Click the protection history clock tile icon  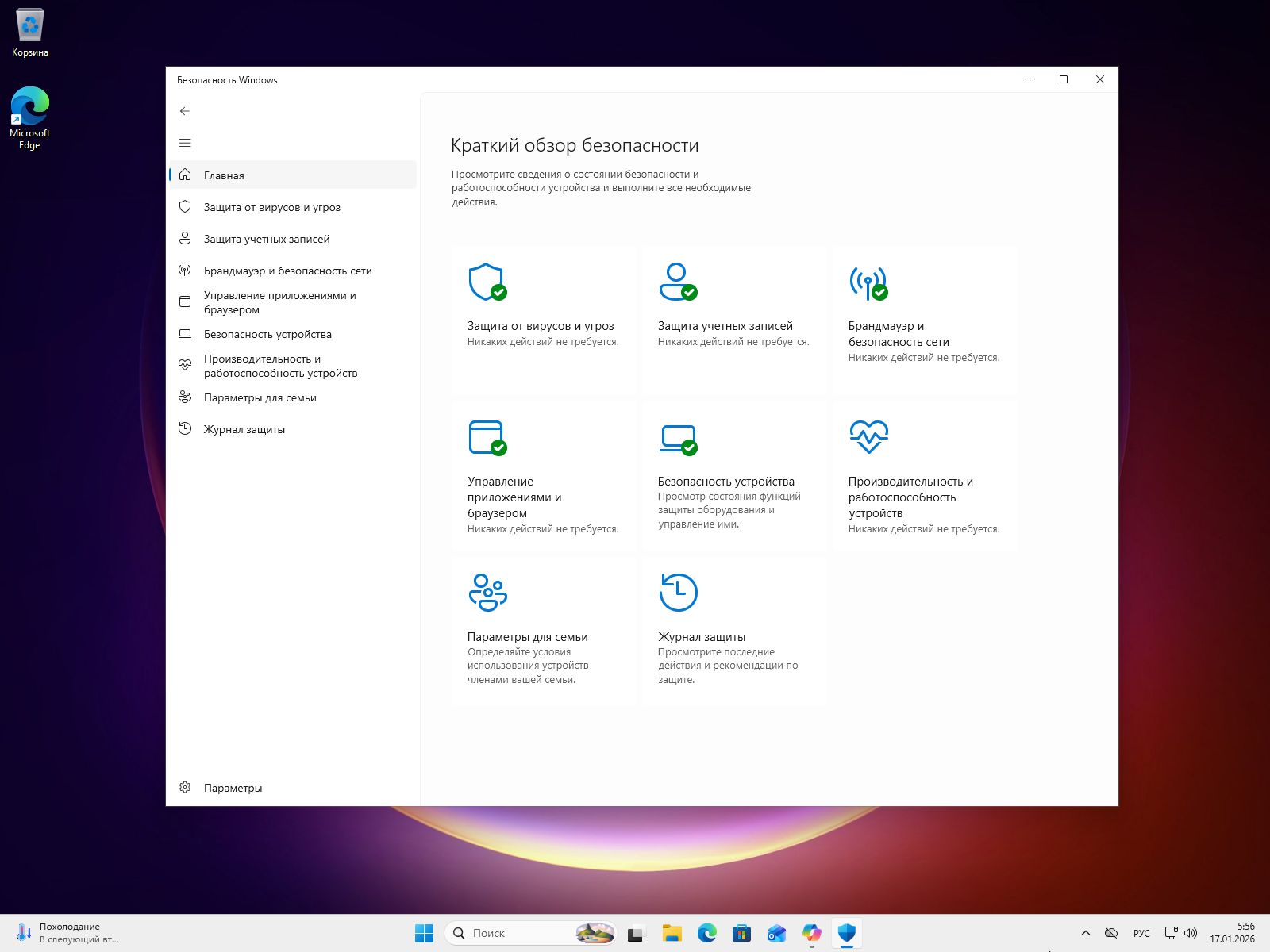(x=678, y=593)
